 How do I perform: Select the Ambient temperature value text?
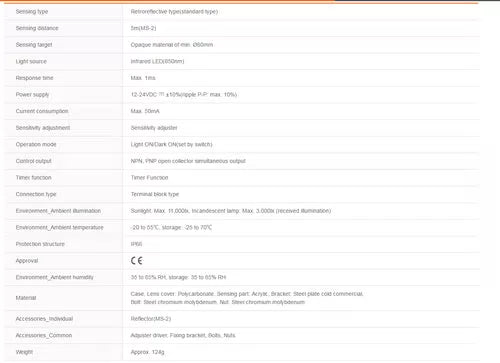pos(171,228)
